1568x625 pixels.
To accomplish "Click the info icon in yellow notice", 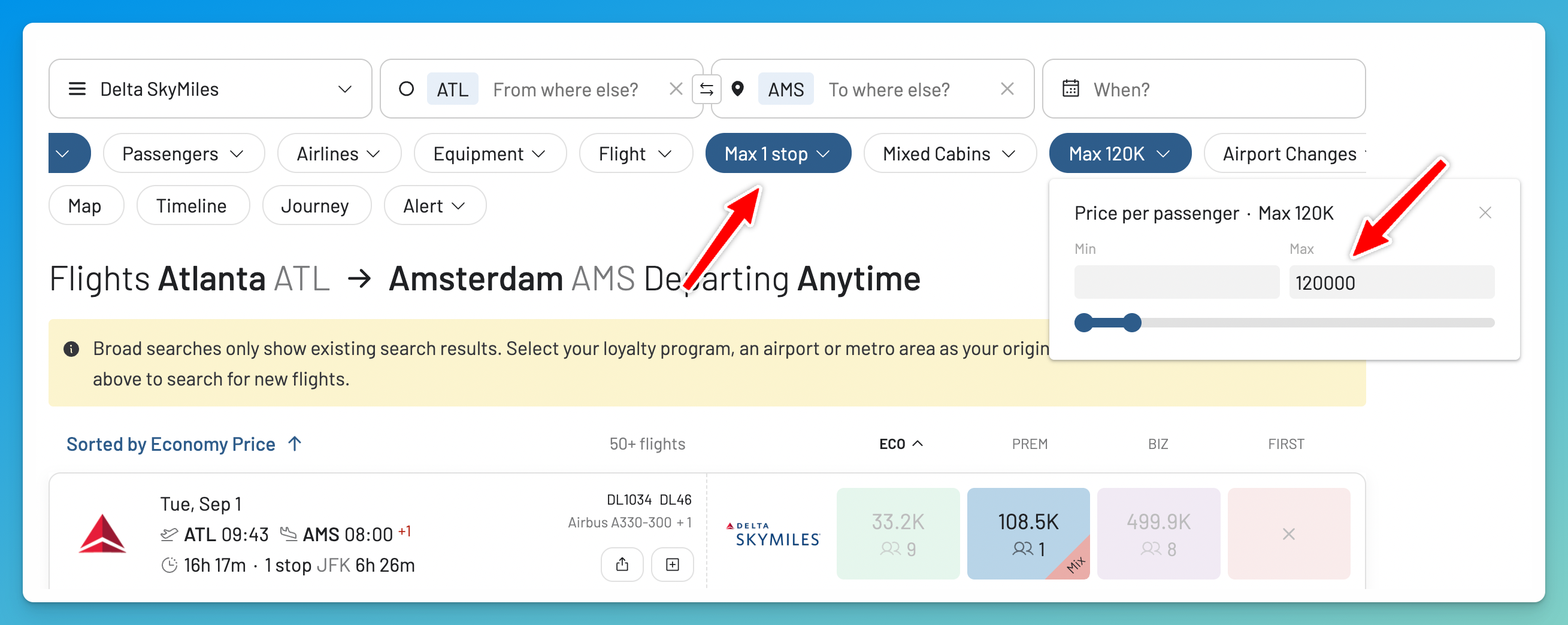I will (x=71, y=348).
